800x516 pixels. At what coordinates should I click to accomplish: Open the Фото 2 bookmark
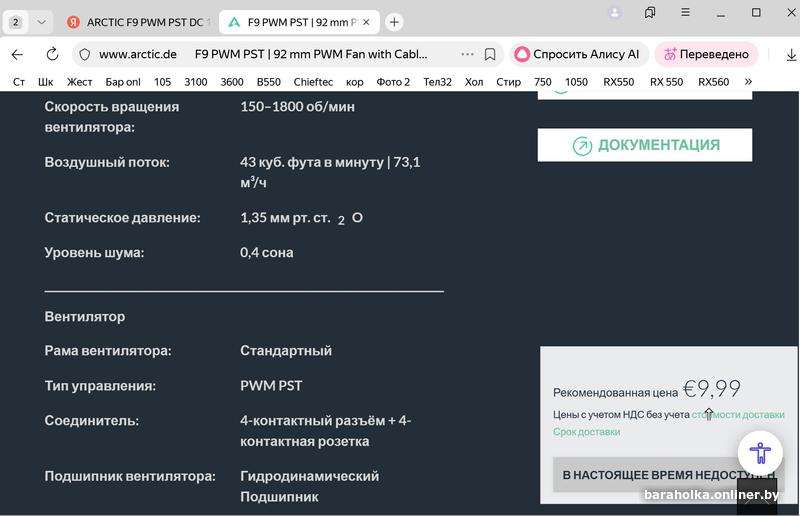393,82
